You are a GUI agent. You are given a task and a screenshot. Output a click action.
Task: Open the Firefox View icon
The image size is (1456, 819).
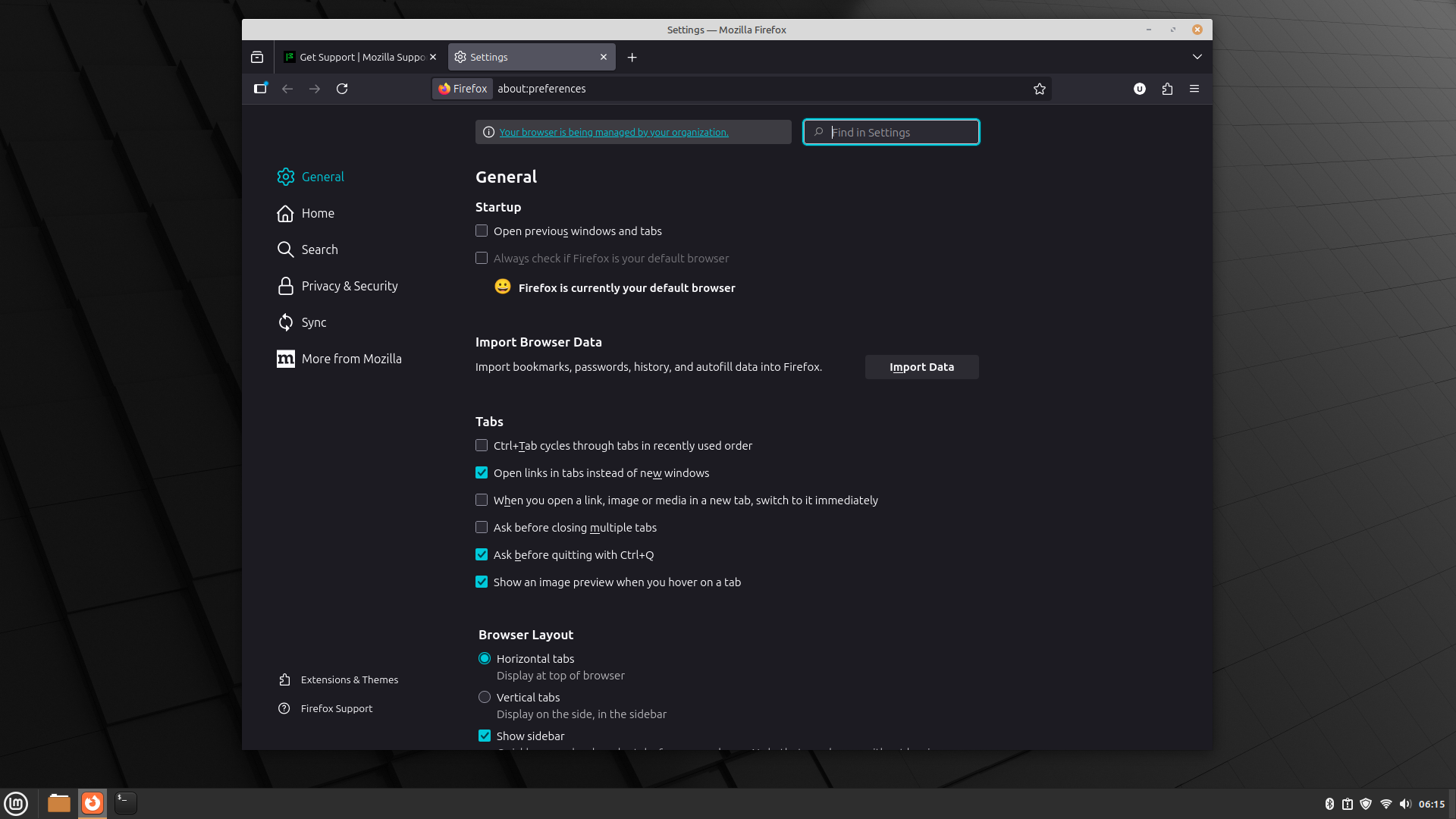(257, 57)
